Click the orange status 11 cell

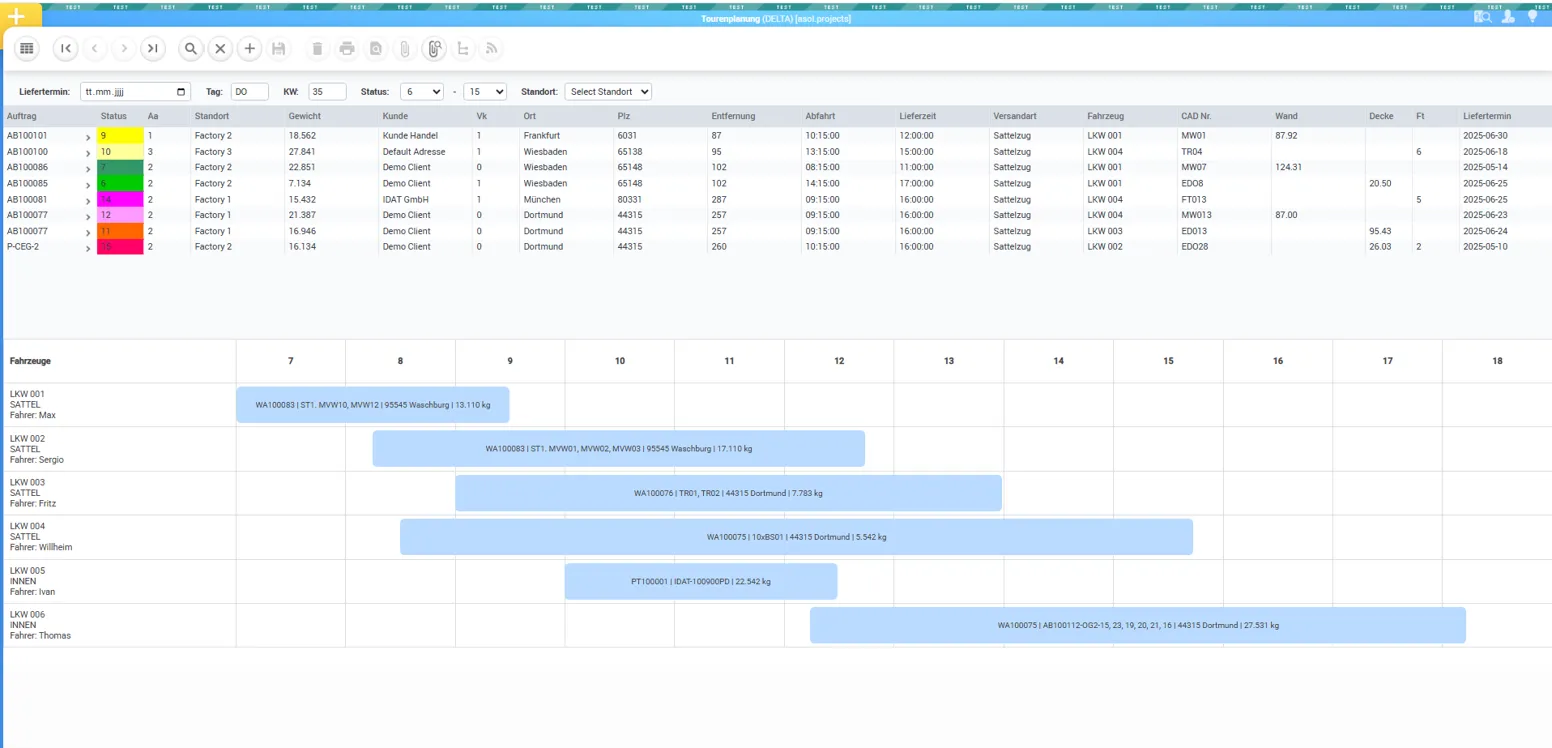120,231
